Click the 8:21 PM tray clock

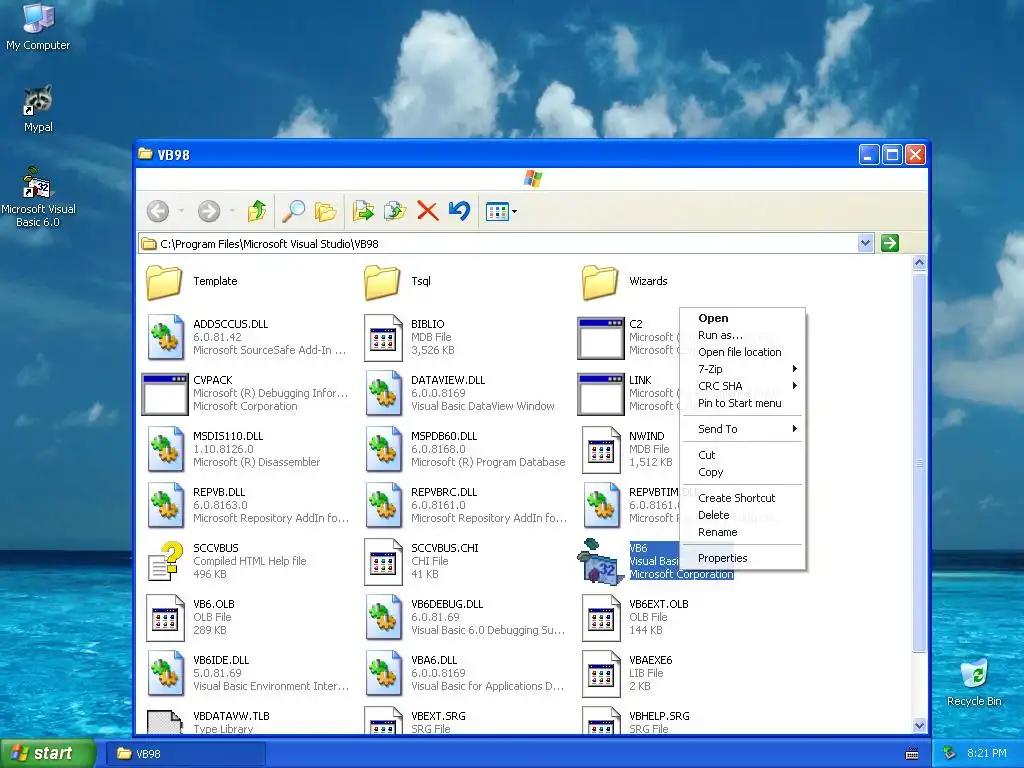986,753
